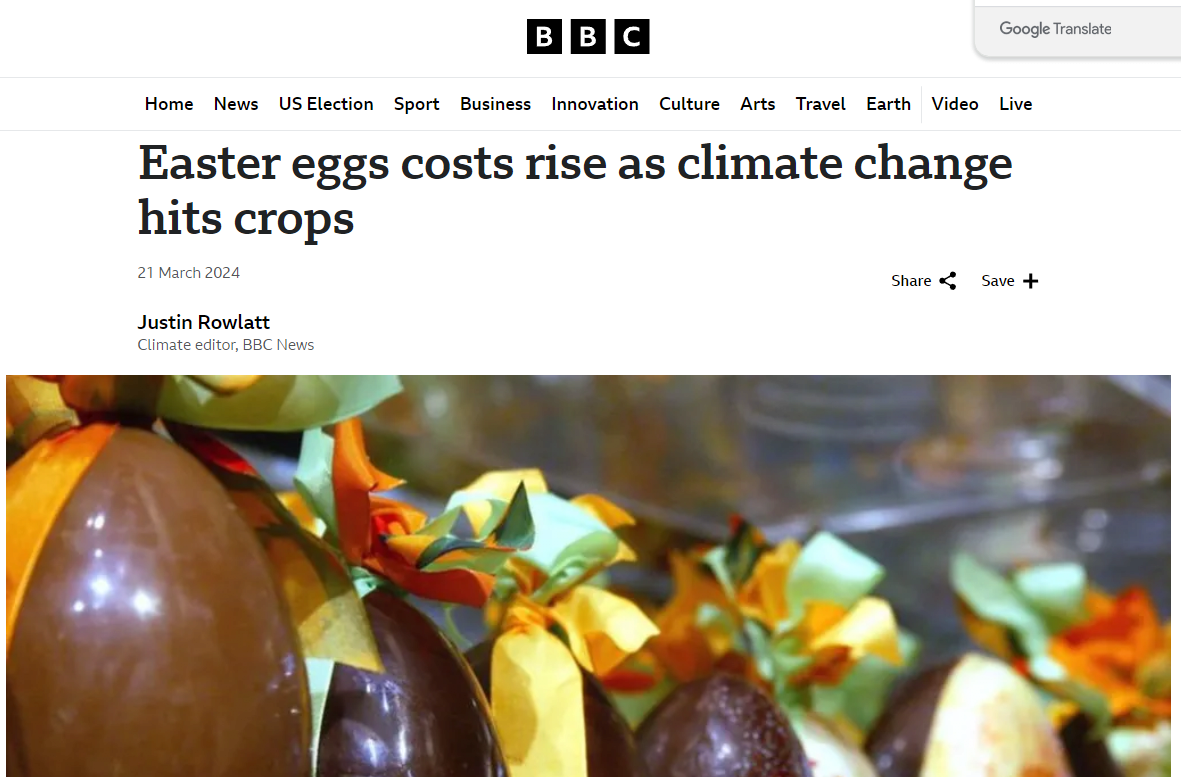Open the News section

(x=236, y=104)
